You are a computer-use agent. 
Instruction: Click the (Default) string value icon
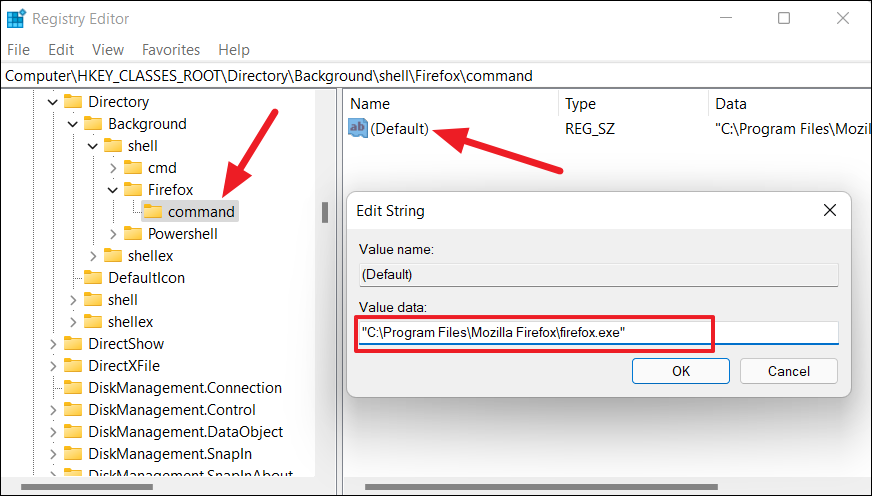[x=358, y=129]
